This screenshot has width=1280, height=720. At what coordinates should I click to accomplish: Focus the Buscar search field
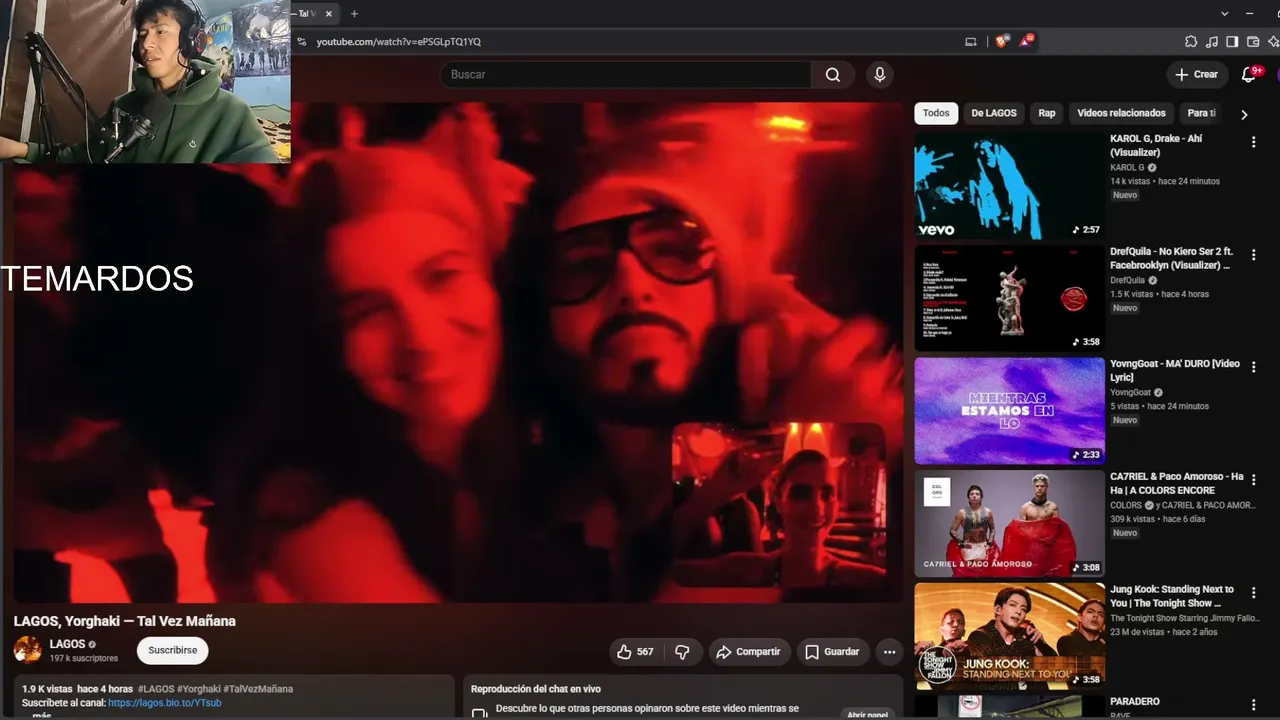(x=626, y=75)
